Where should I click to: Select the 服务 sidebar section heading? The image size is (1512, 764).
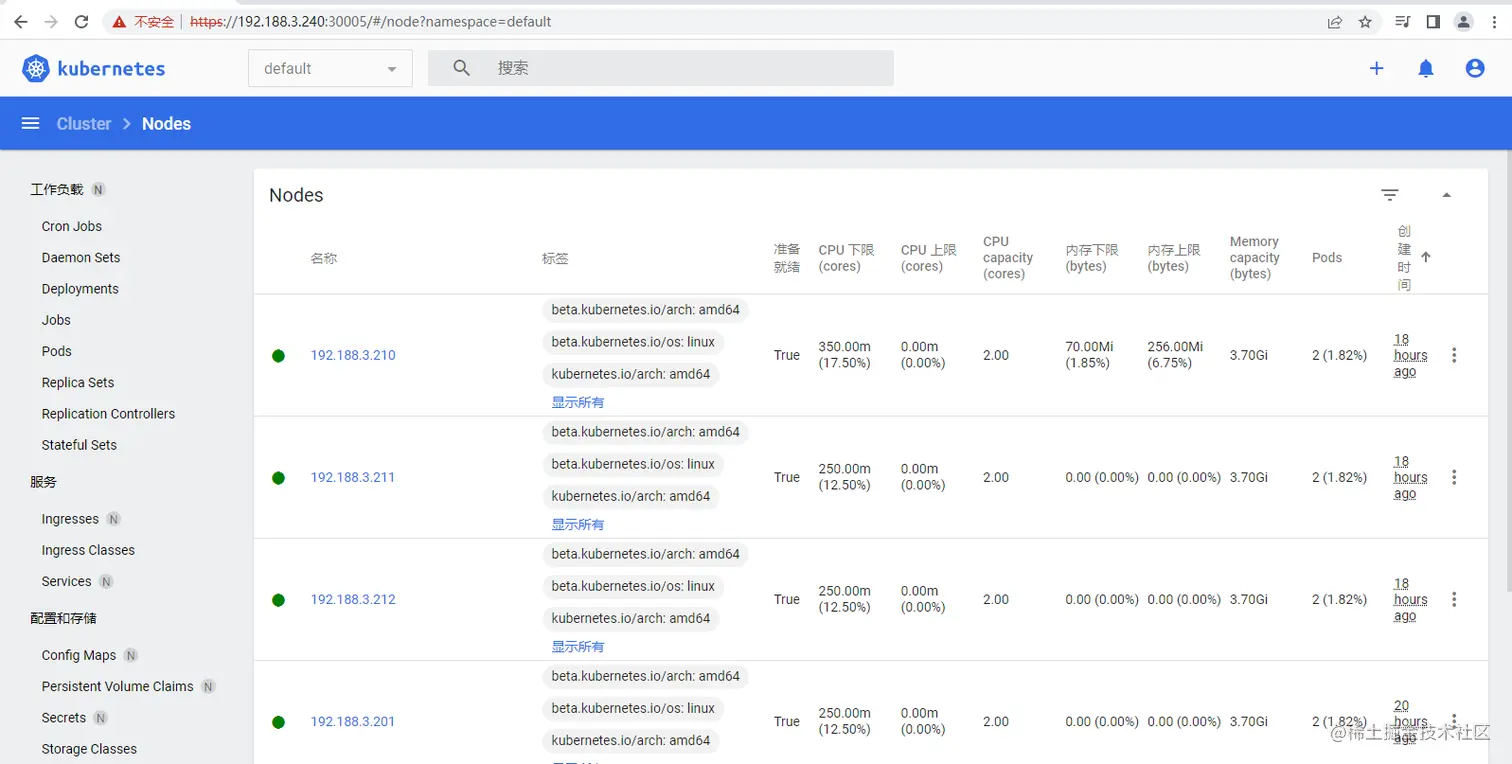click(44, 482)
